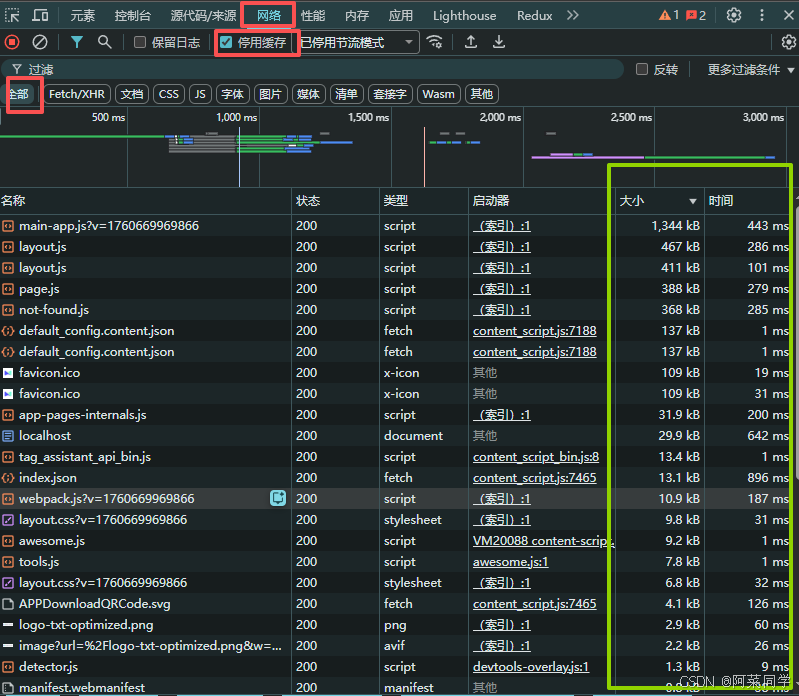The width and height of the screenshot is (799, 696).
Task: Switch to 元素 tab
Action: point(83,16)
